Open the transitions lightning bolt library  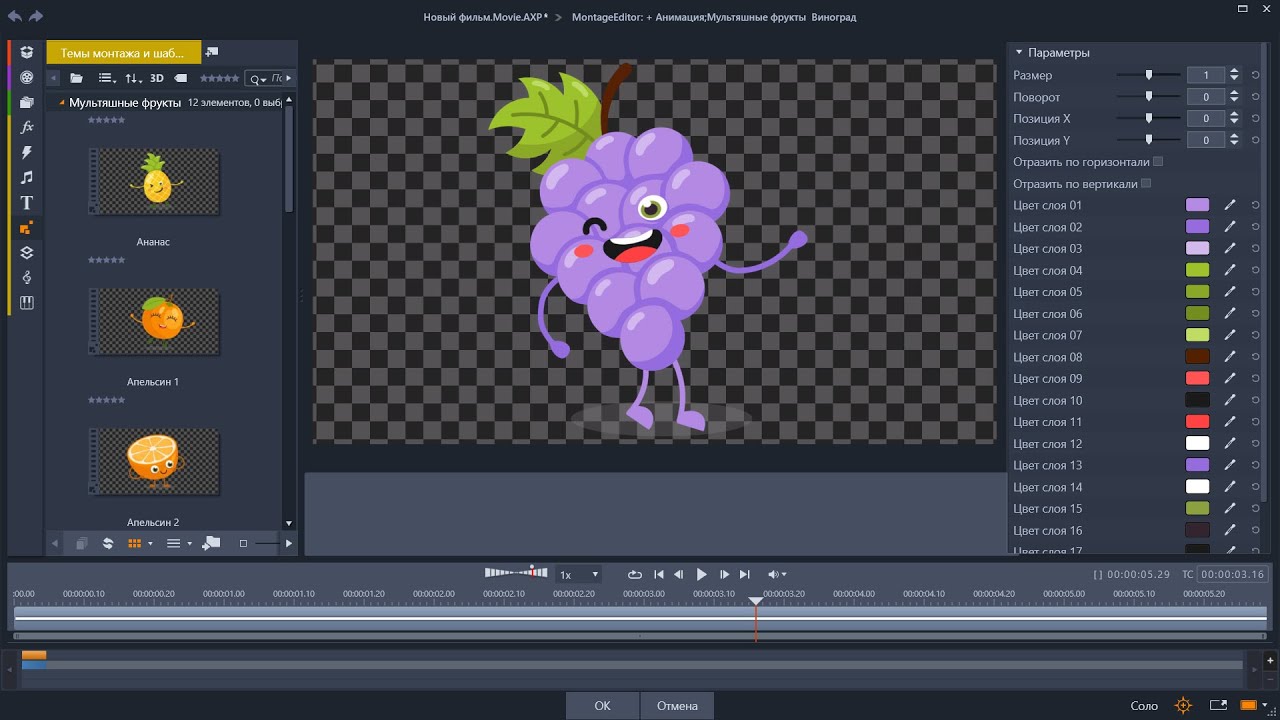[x=27, y=153]
